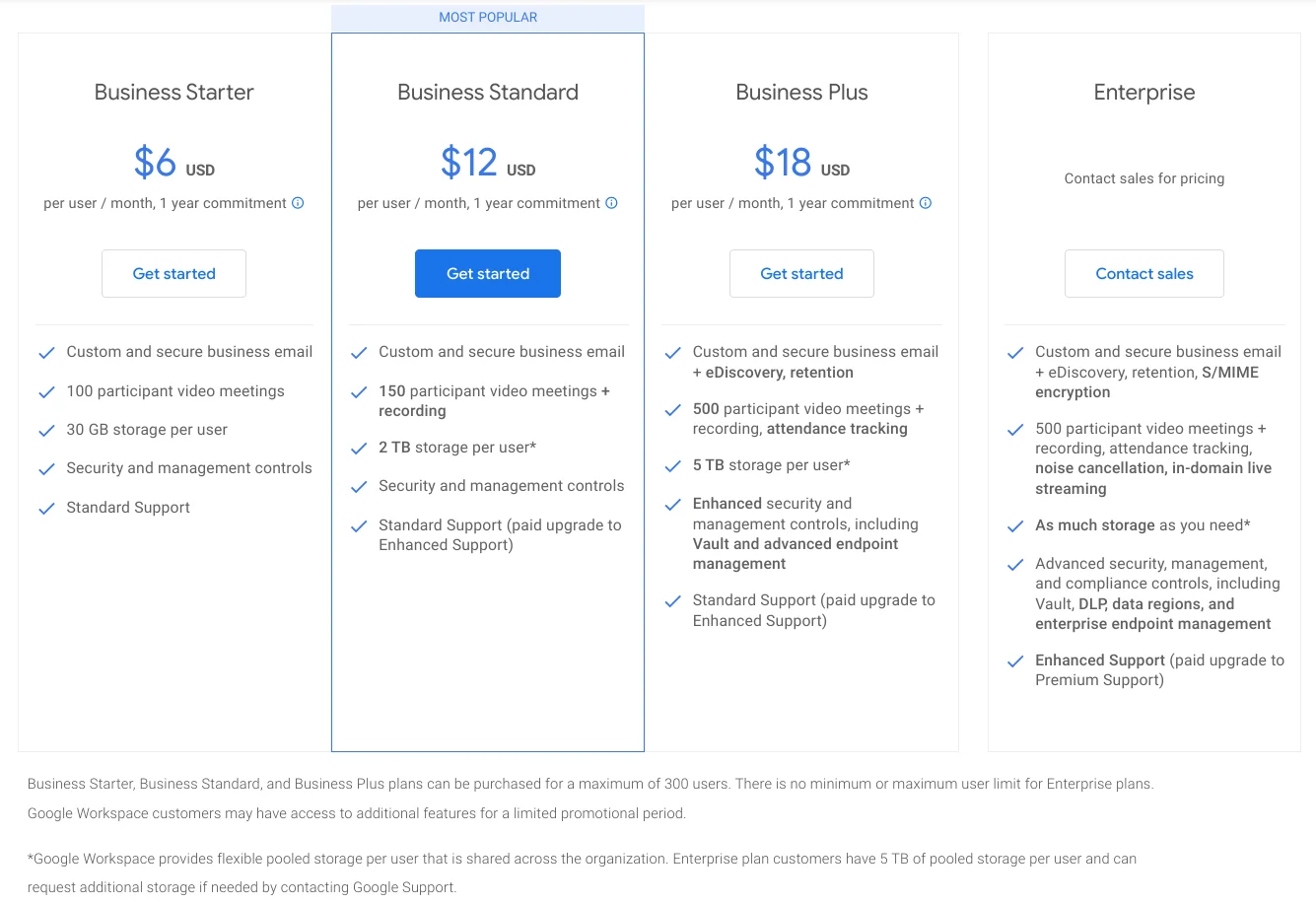The height and width of the screenshot is (903, 1316).
Task: Click Contact sales button for Enterprise
Action: (x=1143, y=273)
